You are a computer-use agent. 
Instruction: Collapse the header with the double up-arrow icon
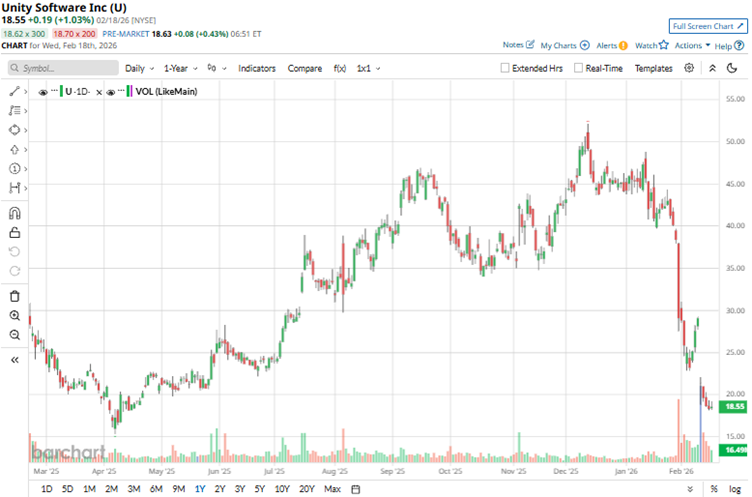712,68
